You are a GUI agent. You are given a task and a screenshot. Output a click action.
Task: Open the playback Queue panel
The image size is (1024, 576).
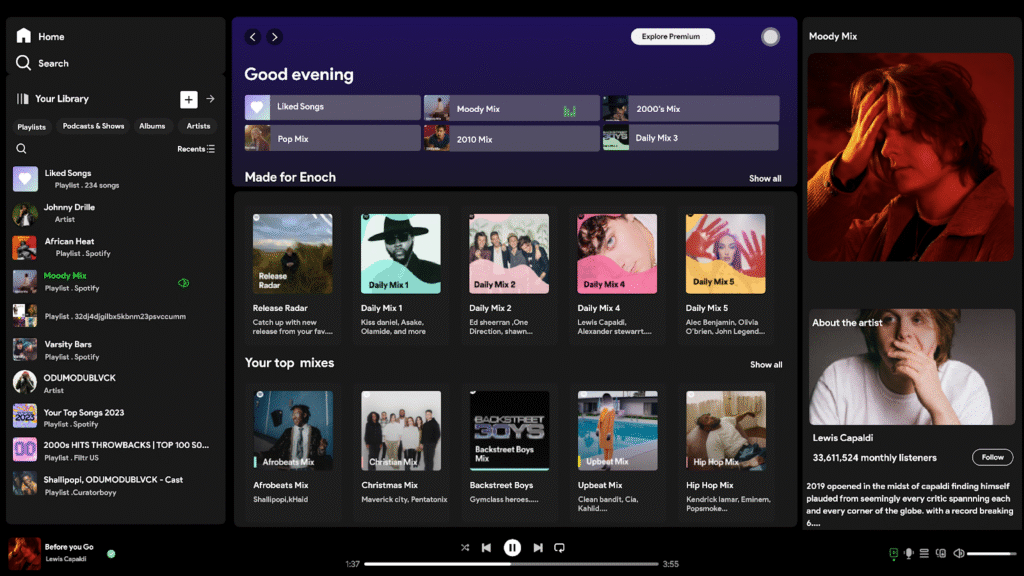(925, 552)
